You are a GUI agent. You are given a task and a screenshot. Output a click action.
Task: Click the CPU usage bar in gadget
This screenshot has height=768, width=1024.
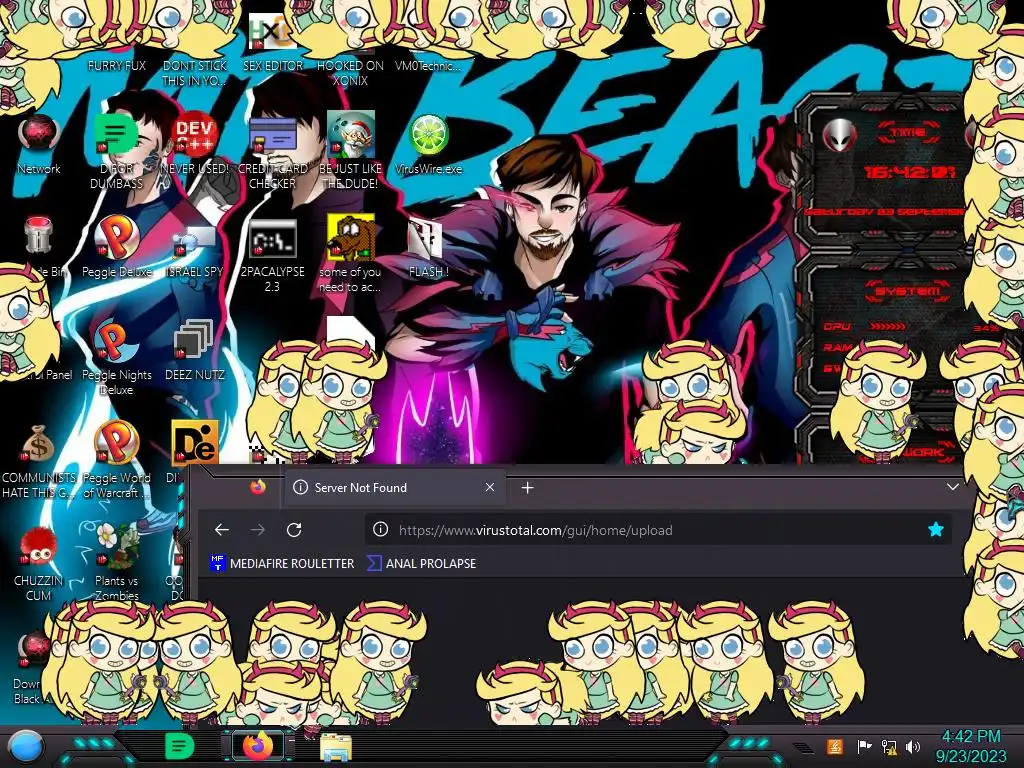pyautogui.click(x=888, y=326)
